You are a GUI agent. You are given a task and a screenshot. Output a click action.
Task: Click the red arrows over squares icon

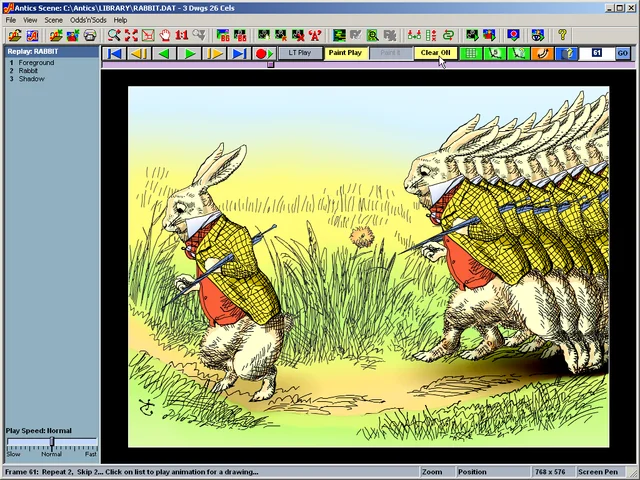(414, 36)
